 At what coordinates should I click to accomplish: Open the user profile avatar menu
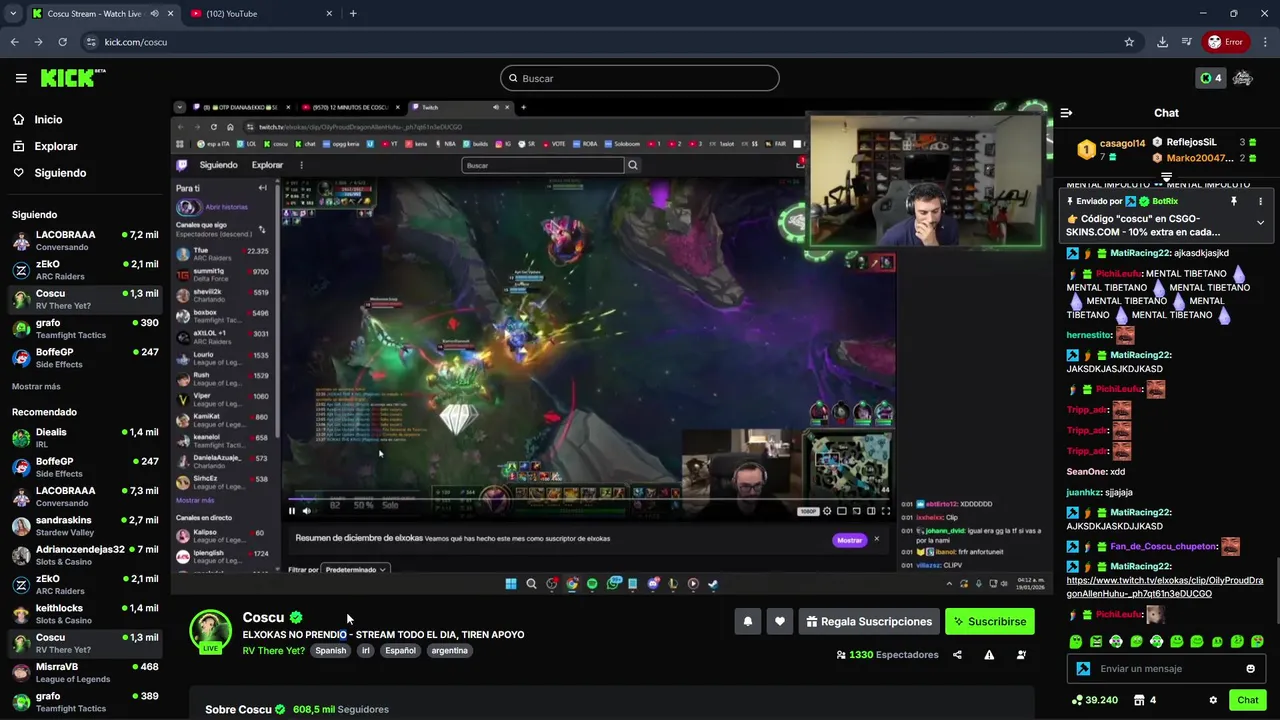click(x=1243, y=78)
